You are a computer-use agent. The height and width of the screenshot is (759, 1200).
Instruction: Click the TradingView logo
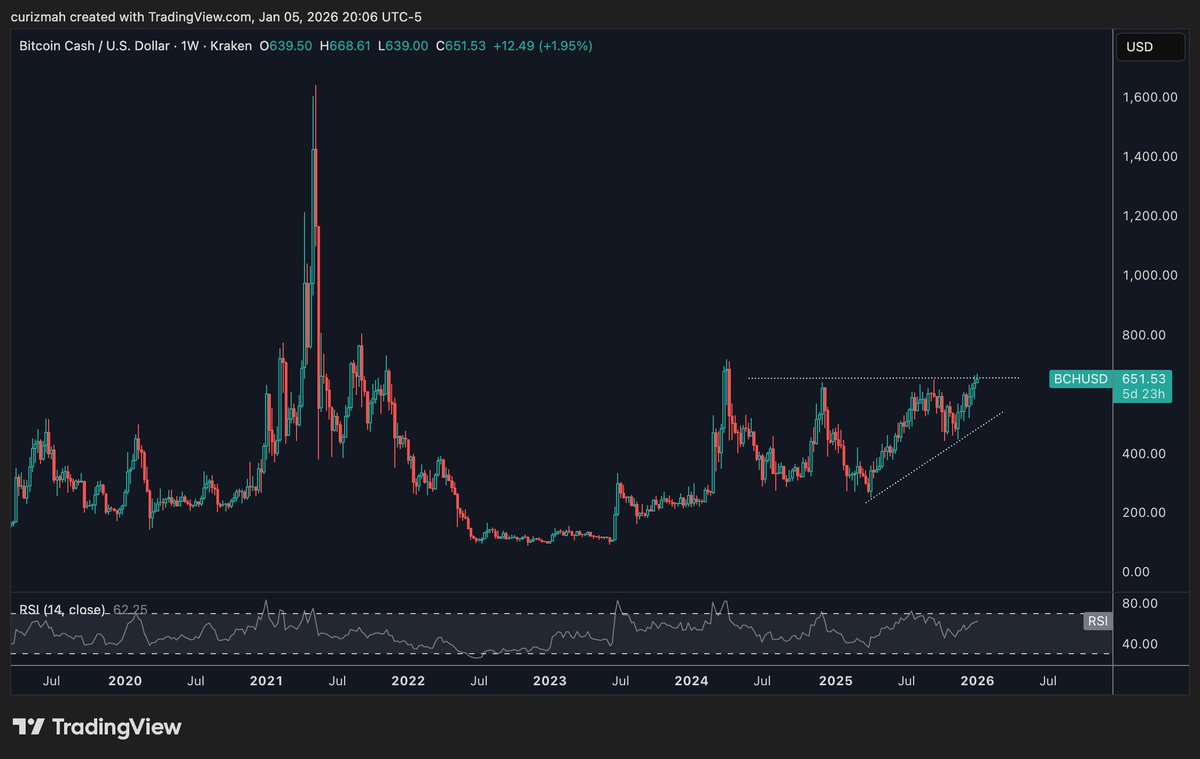tap(97, 726)
